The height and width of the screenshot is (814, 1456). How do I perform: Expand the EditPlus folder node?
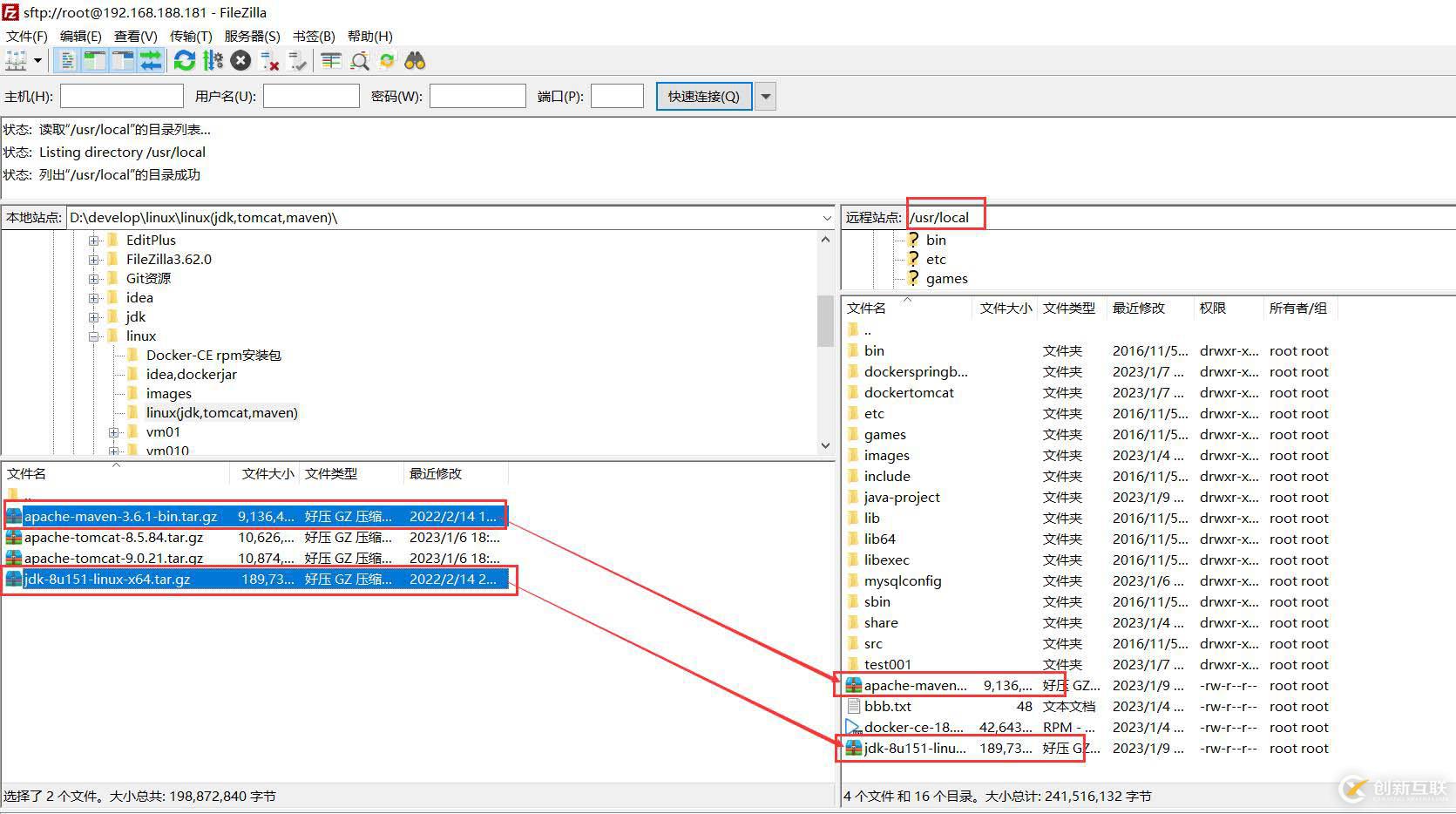tap(94, 240)
